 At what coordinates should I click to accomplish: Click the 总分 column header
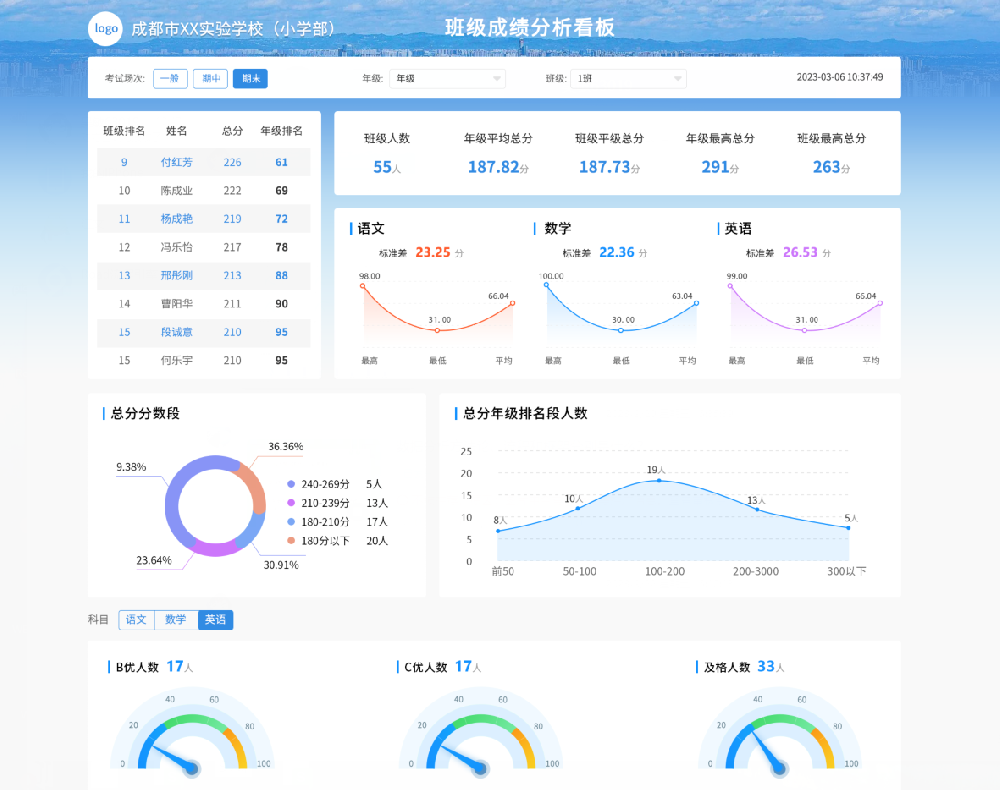232,131
